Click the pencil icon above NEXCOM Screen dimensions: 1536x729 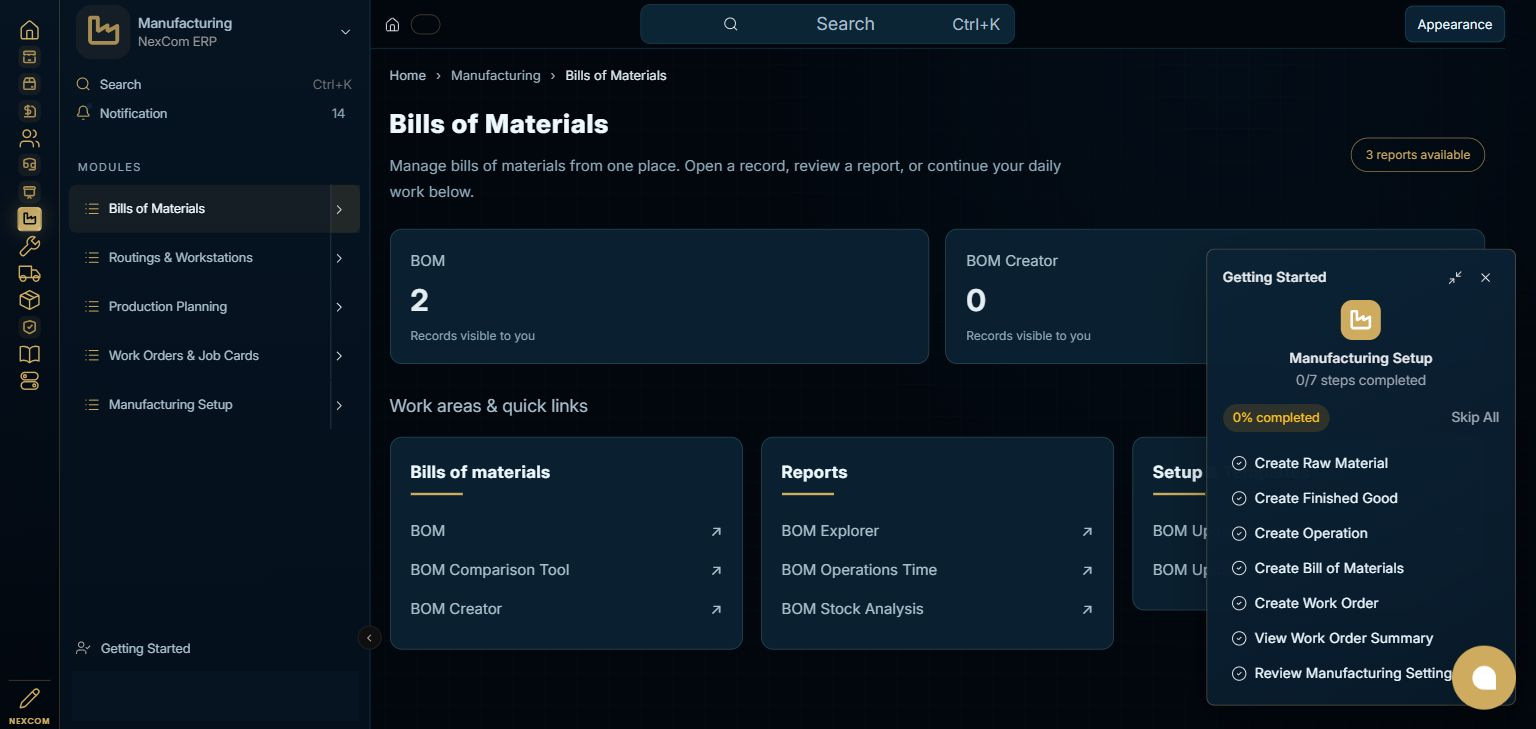(x=30, y=698)
